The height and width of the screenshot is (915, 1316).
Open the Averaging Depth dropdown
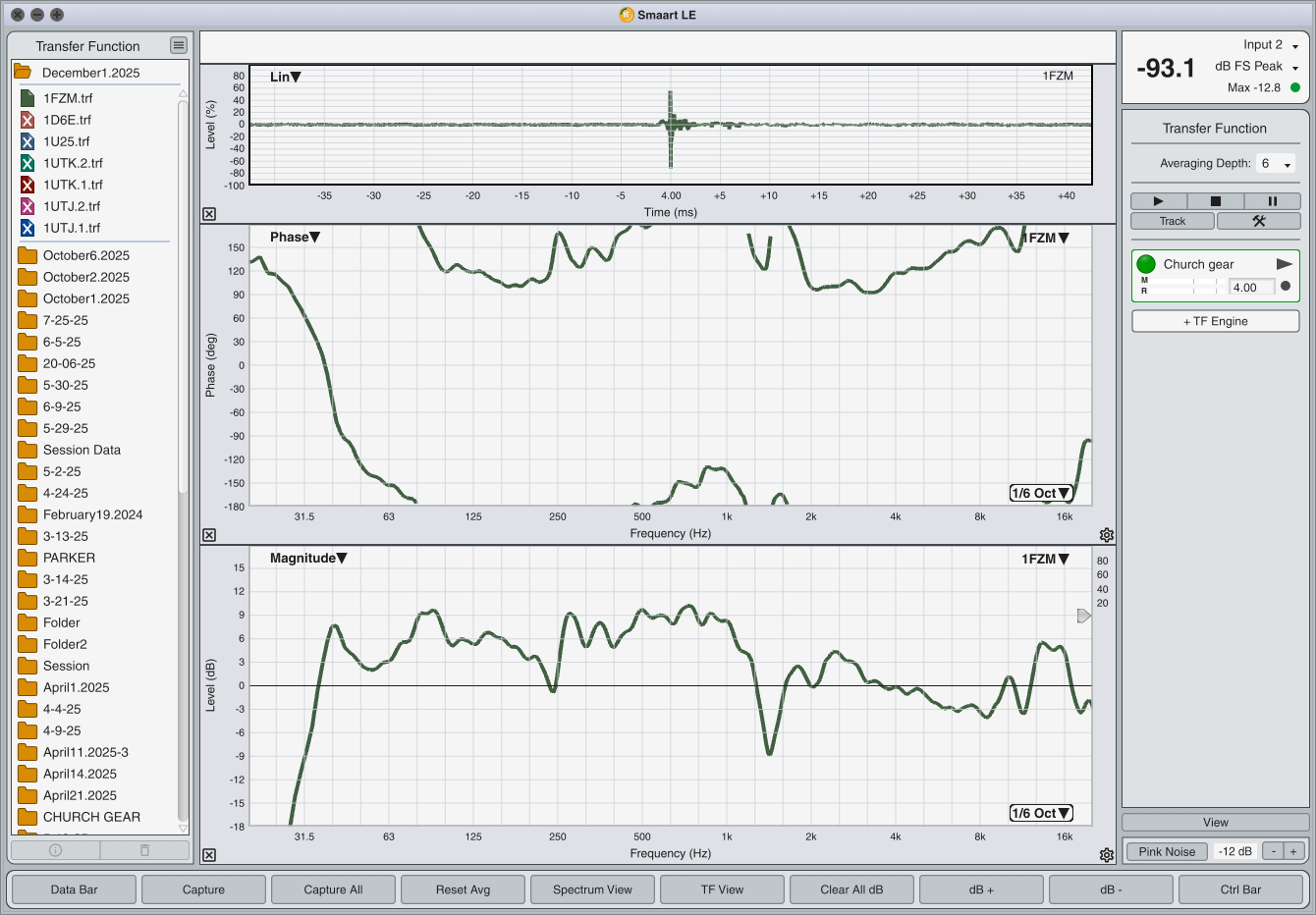point(1276,164)
